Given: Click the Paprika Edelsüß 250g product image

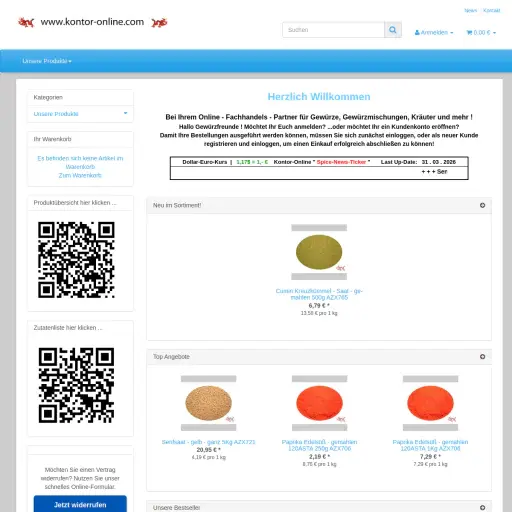Looking at the screenshot, I should (x=319, y=403).
